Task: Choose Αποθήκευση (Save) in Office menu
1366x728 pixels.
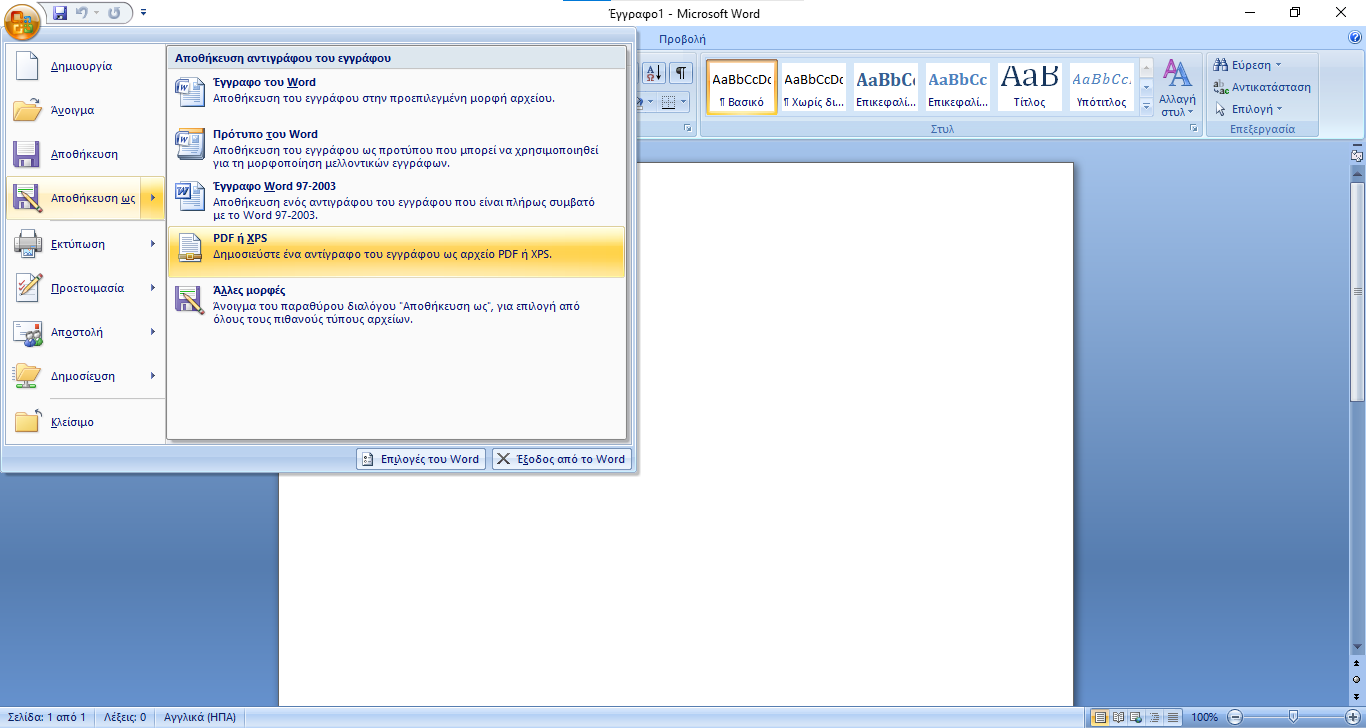Action: coord(85,154)
